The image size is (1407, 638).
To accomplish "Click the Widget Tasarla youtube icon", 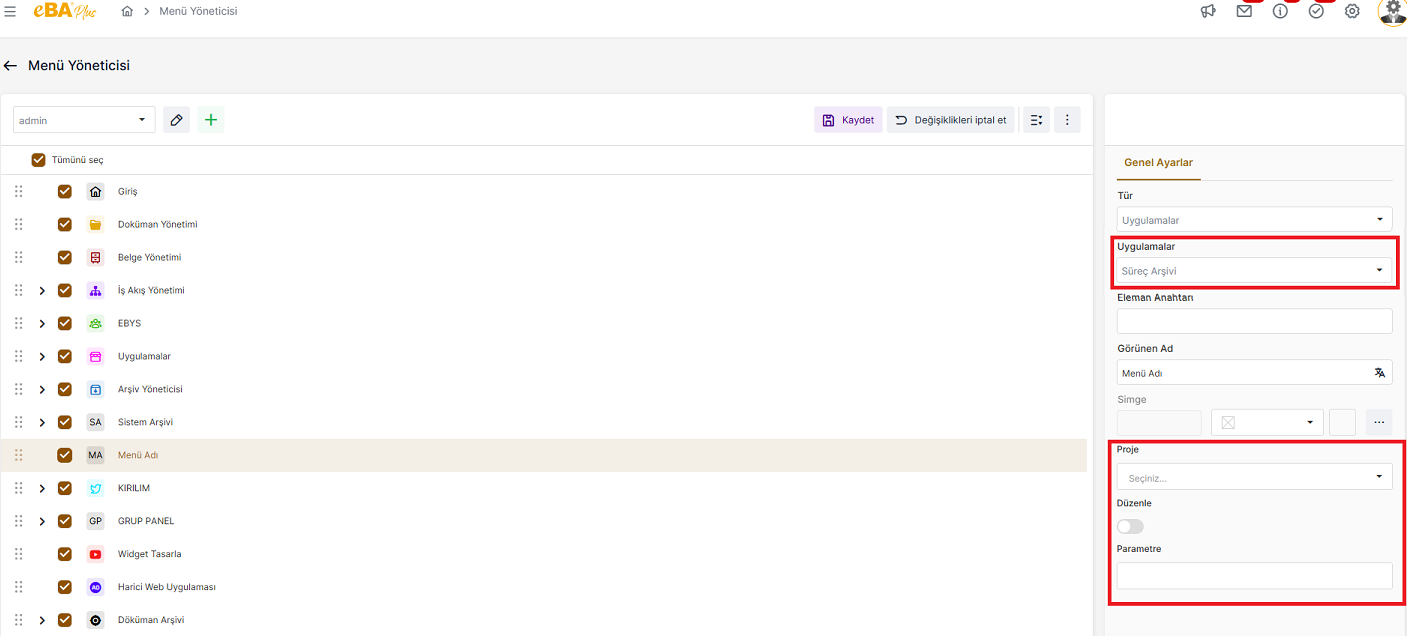I will tap(95, 554).
